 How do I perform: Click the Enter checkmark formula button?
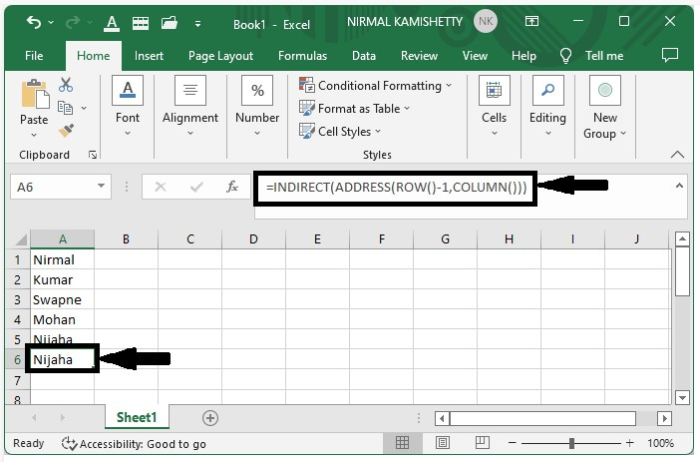coord(196,187)
